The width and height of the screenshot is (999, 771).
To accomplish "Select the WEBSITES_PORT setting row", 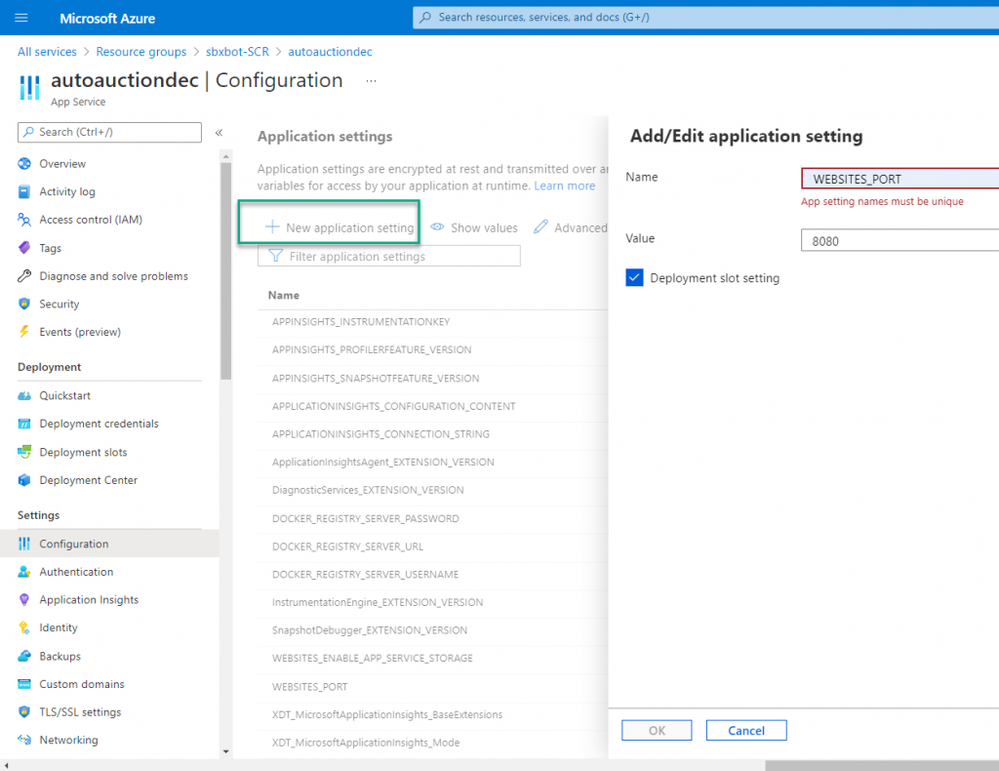I will coord(433,687).
